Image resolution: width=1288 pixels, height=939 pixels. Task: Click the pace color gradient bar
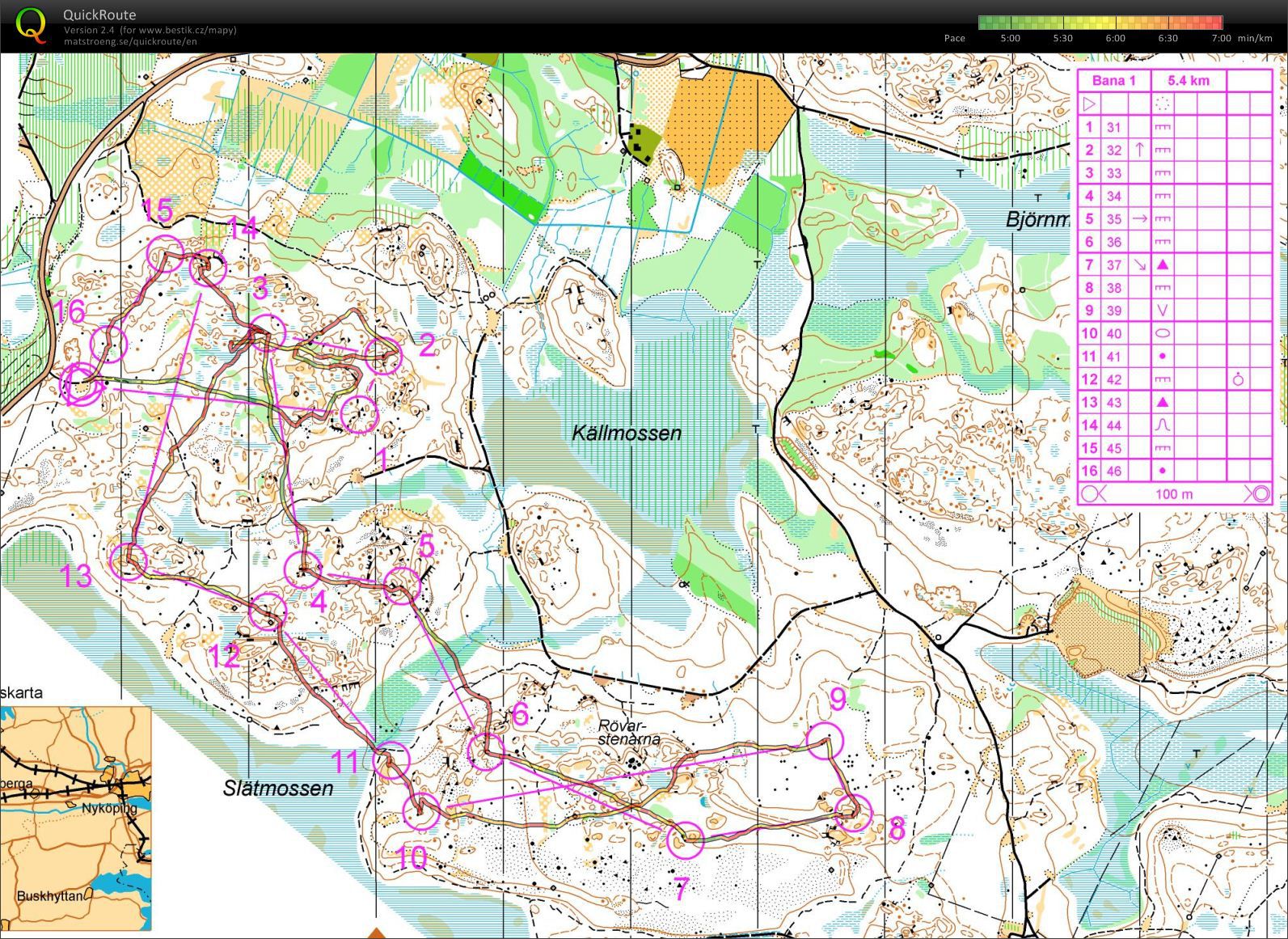click(x=1100, y=23)
